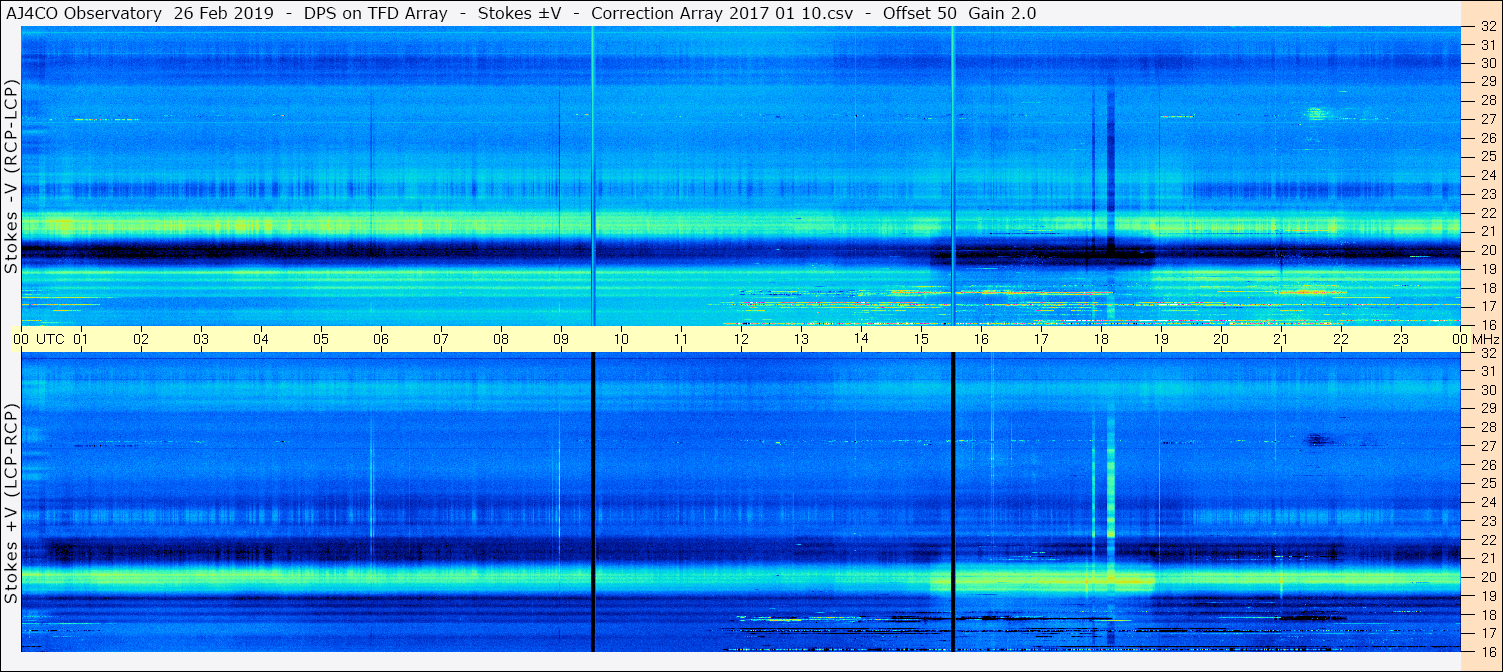Click 32 MHz tick on Stokes +V frequency scale

coord(1487,353)
